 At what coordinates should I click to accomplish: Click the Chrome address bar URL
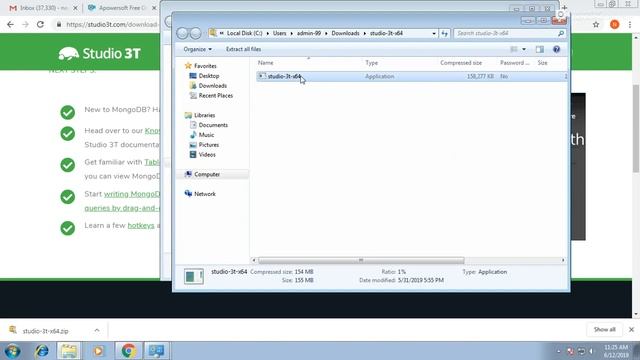point(111,24)
